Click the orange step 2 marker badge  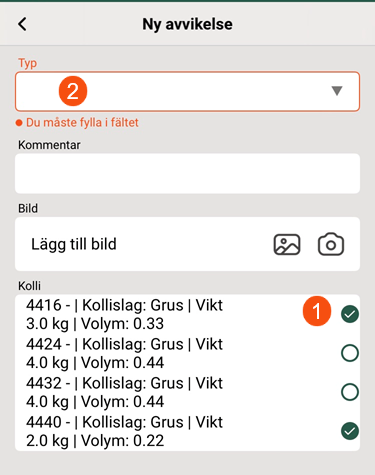[73, 91]
